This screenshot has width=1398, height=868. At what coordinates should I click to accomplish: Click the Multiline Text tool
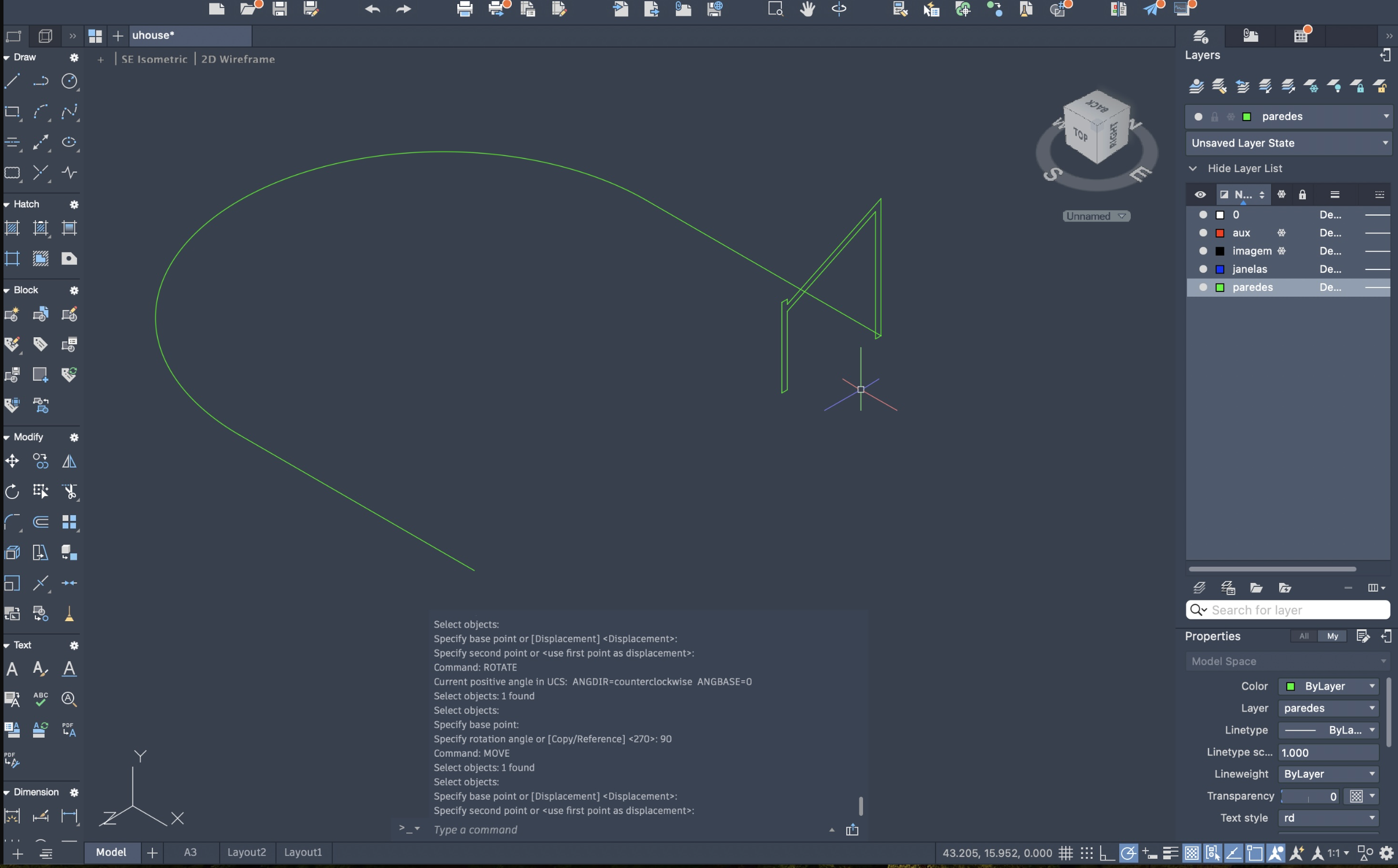point(12,669)
